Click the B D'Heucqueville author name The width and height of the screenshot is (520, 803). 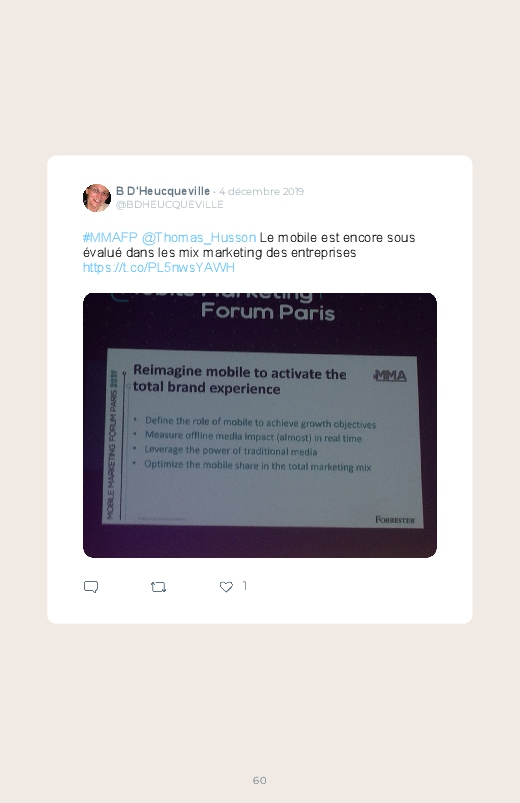pyautogui.click(x=163, y=191)
